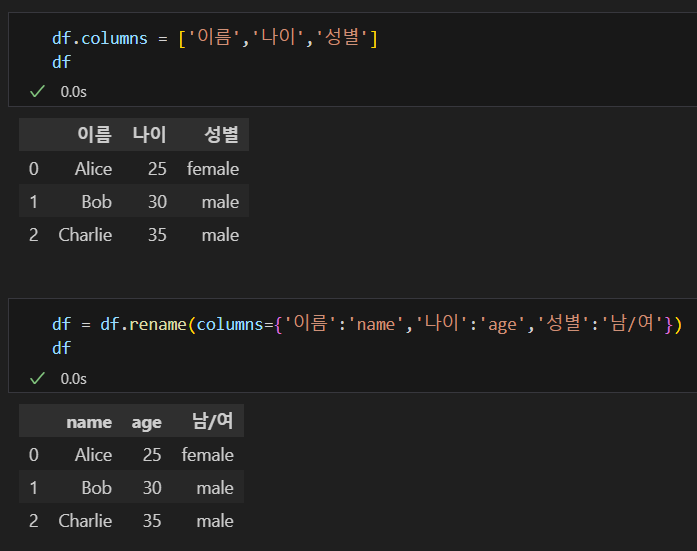Click the 0.0s execution time of second cell
697x551 pixels.
[73, 379]
